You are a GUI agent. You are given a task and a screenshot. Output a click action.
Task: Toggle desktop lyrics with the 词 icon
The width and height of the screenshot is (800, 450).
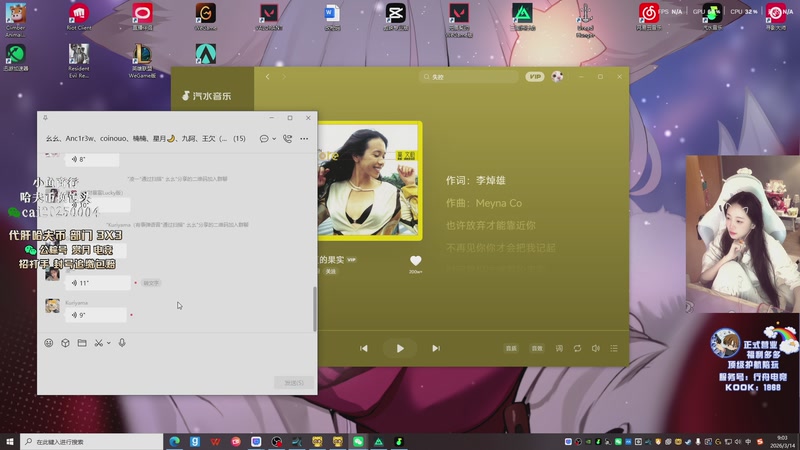(x=559, y=348)
